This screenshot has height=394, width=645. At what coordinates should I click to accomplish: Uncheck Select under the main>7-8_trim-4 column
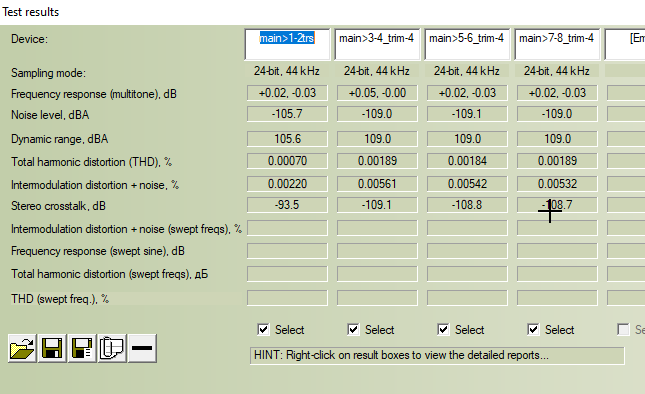[x=533, y=329]
